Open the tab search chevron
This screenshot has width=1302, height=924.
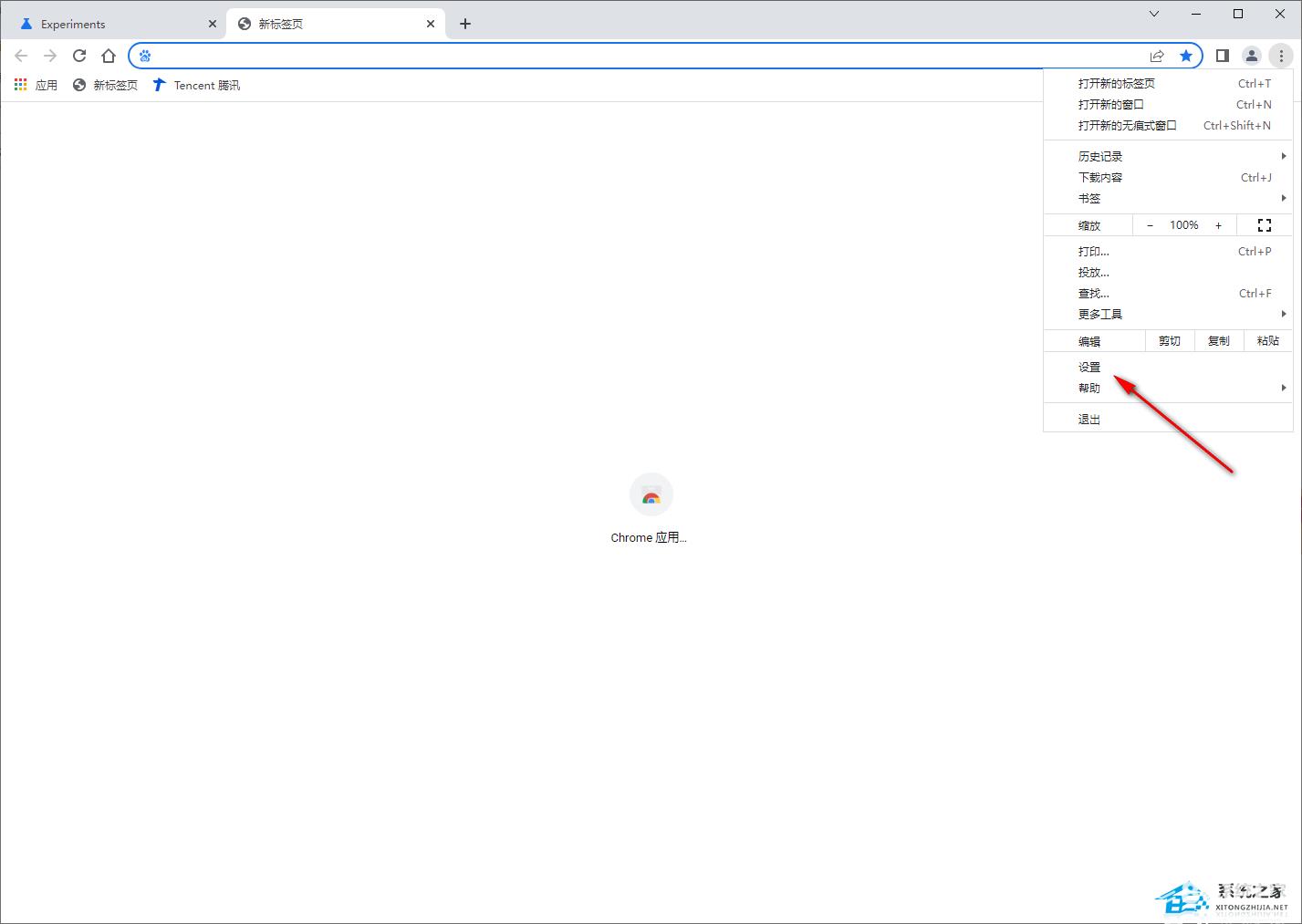tap(1154, 14)
